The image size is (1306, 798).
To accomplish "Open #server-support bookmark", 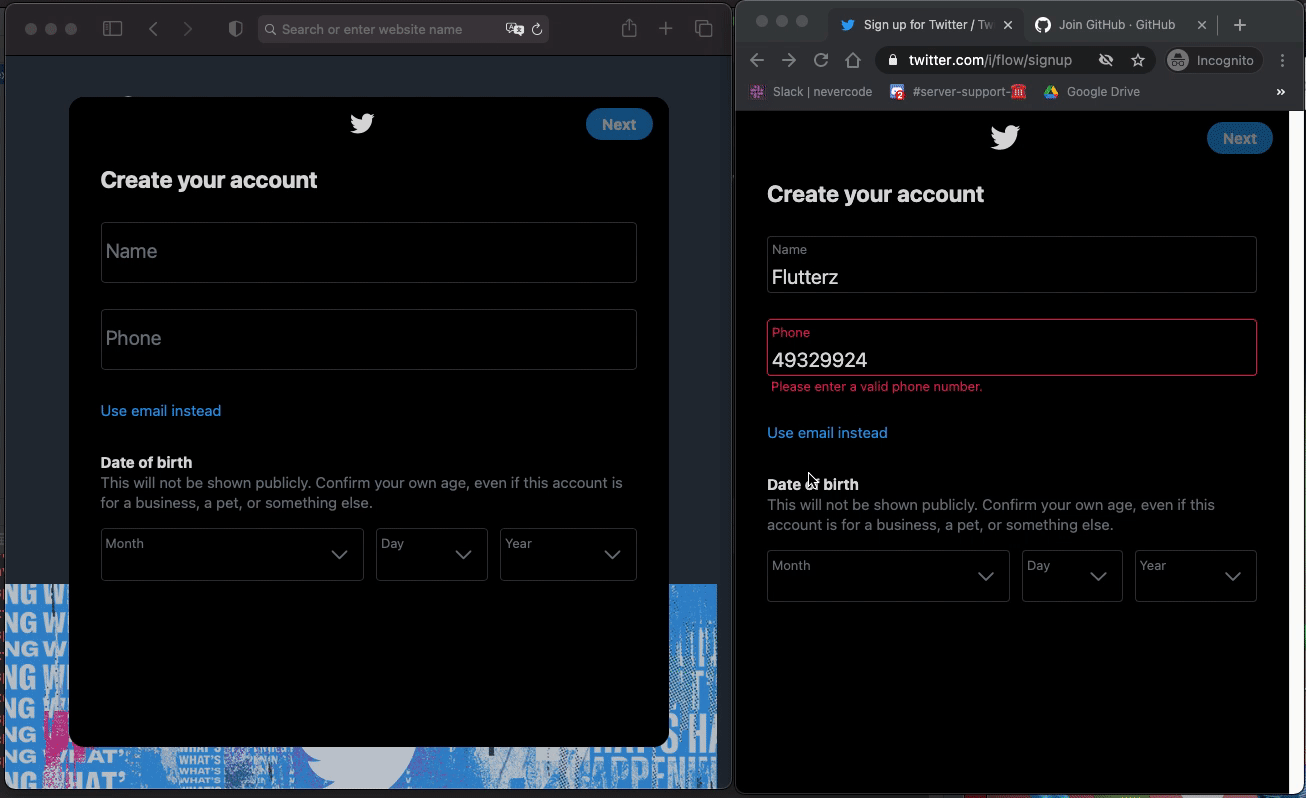I will [958, 91].
